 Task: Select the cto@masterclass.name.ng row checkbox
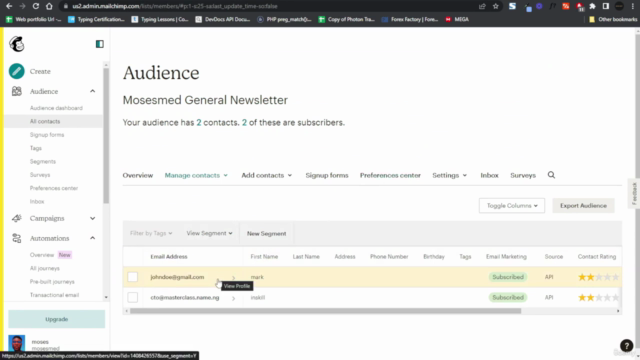pyautogui.click(x=133, y=297)
